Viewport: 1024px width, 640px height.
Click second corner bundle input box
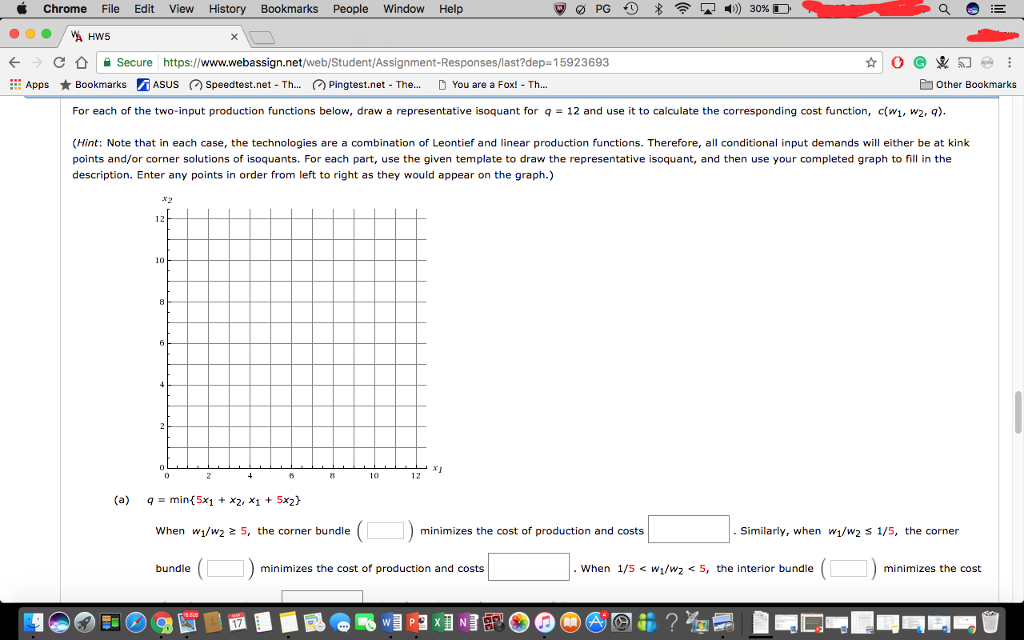(225, 568)
